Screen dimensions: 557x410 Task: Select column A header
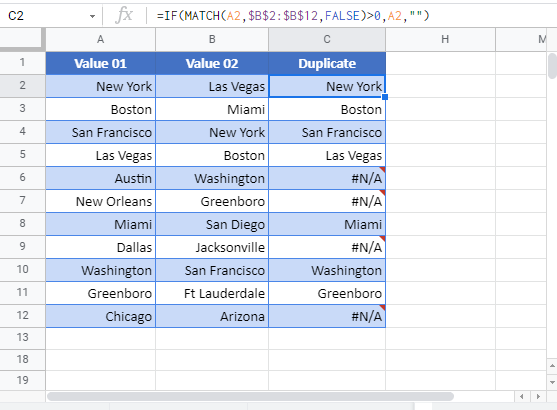point(101,39)
